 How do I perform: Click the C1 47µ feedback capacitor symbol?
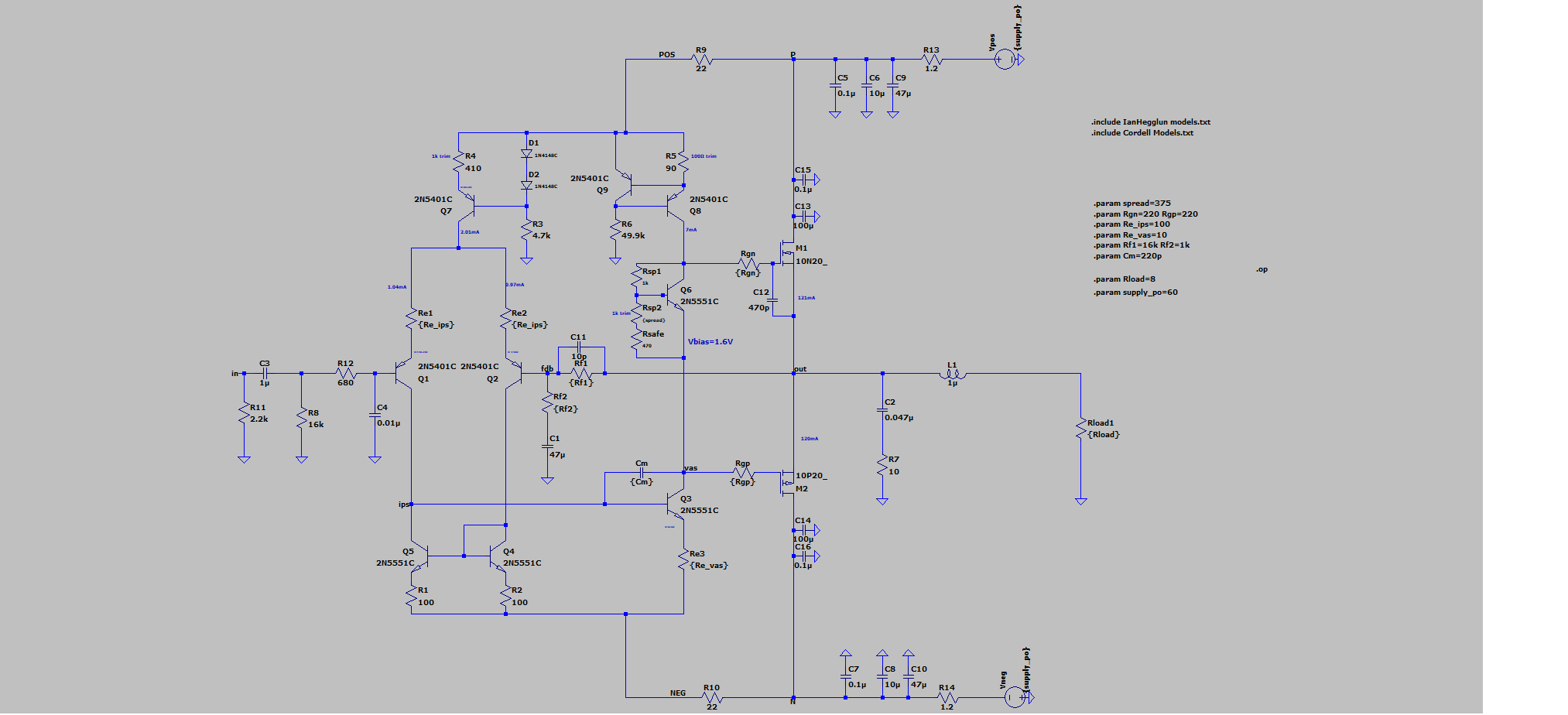[x=547, y=446]
